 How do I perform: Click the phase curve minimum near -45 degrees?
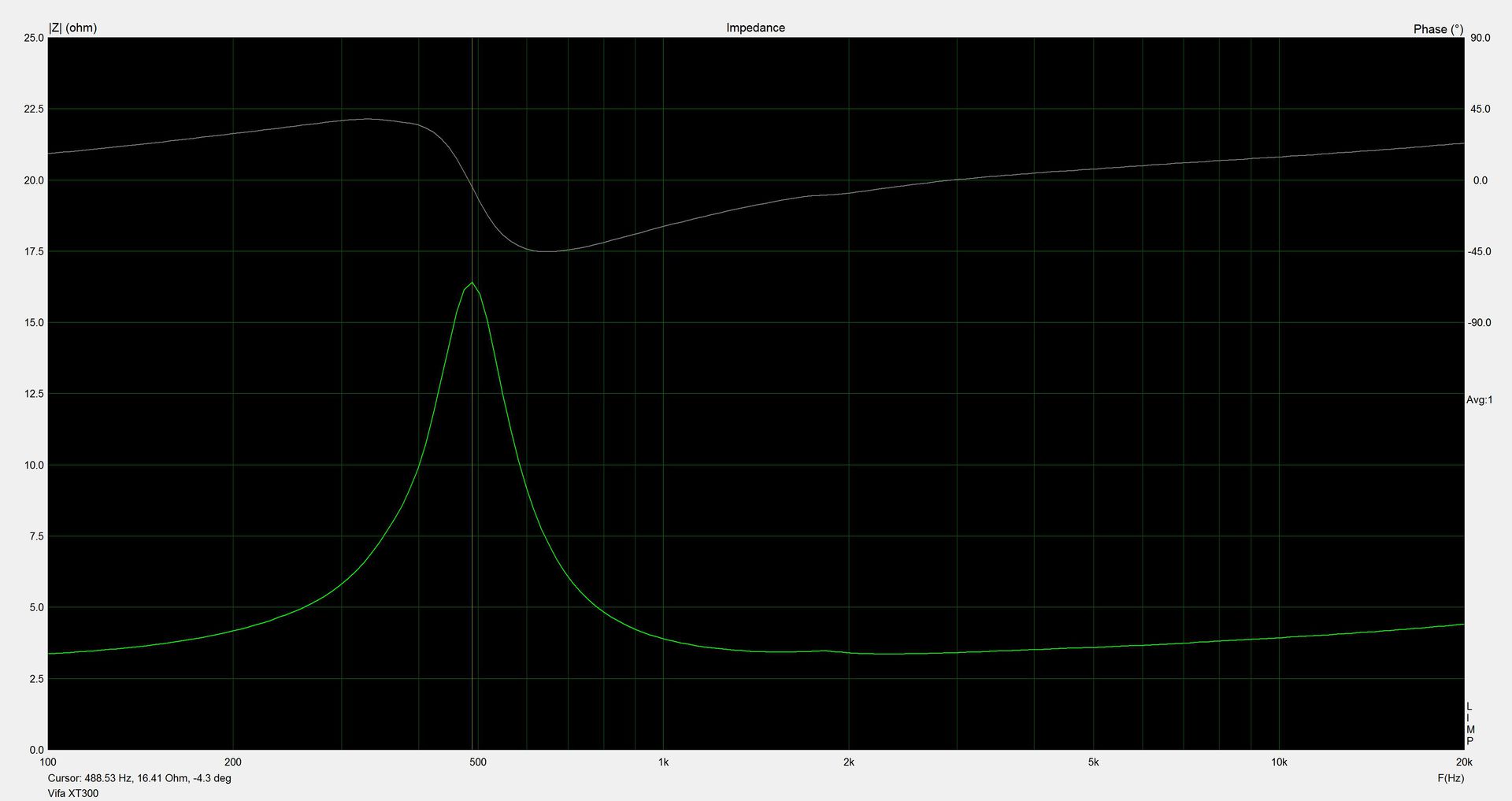tap(546, 251)
